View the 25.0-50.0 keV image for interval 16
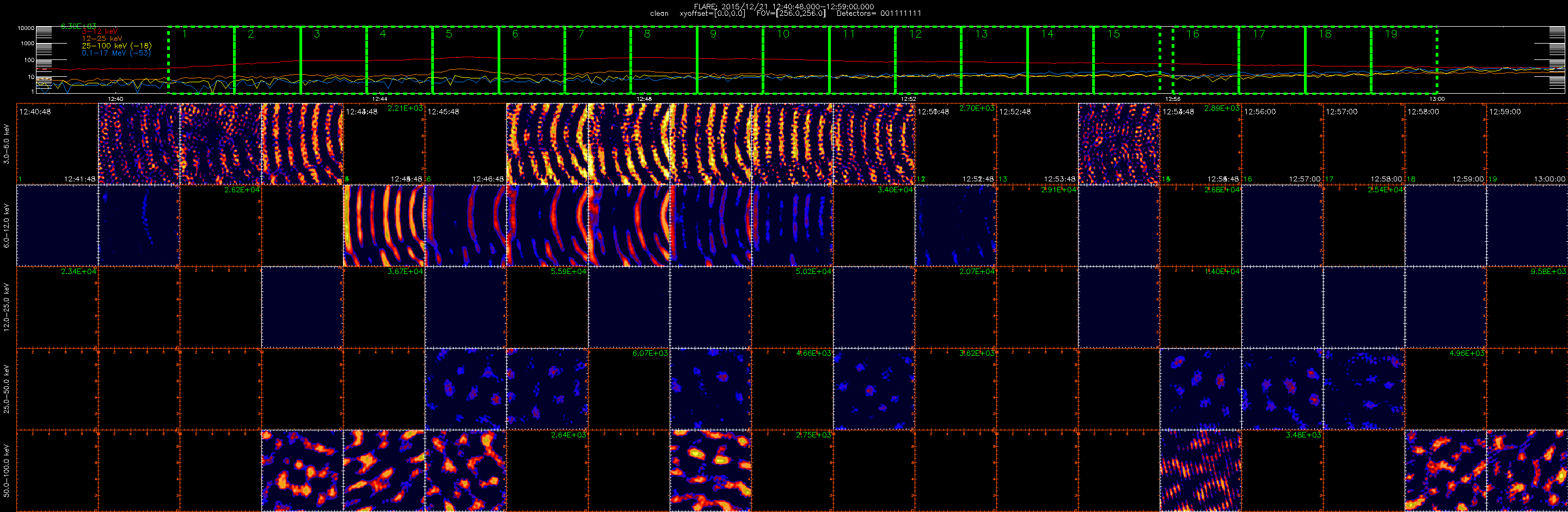Screen dimensions: 1568x512 click(1282, 389)
